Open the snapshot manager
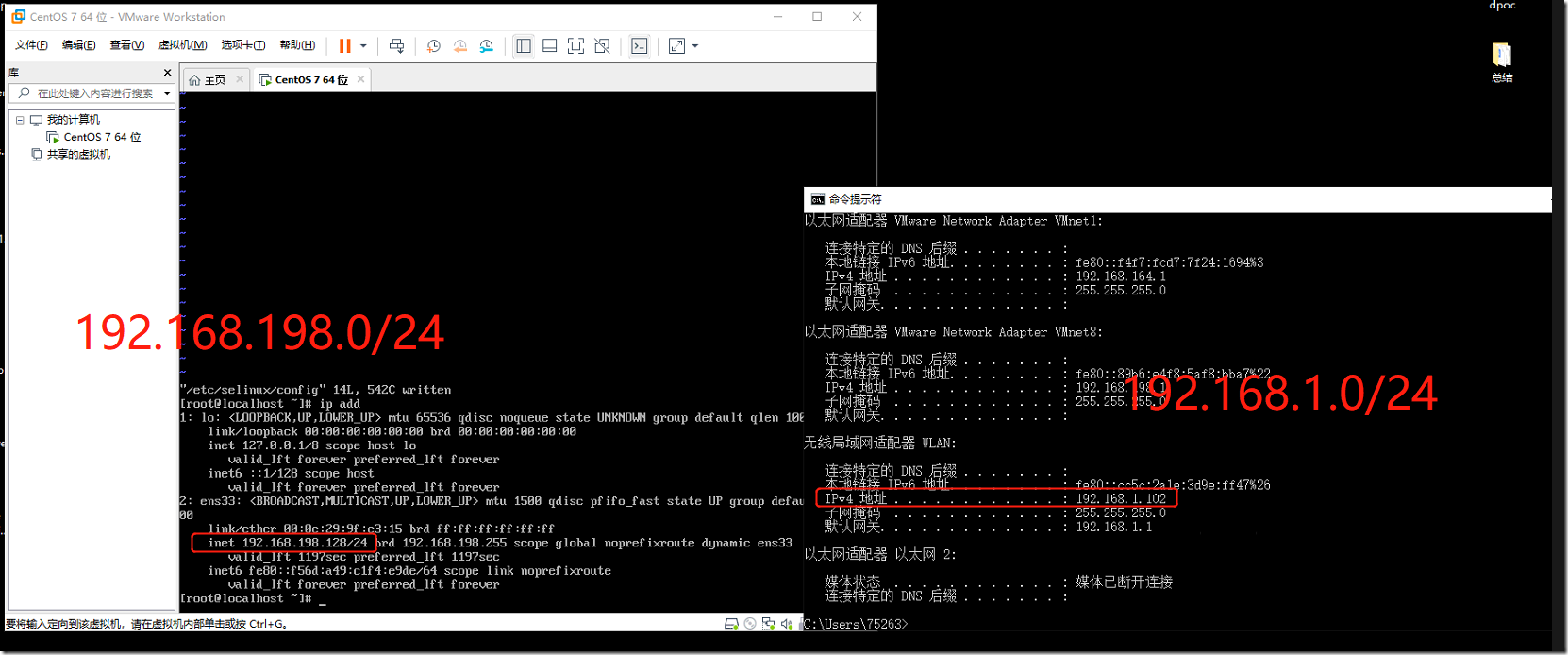Viewport: 1568px width, 655px height. pos(487,45)
